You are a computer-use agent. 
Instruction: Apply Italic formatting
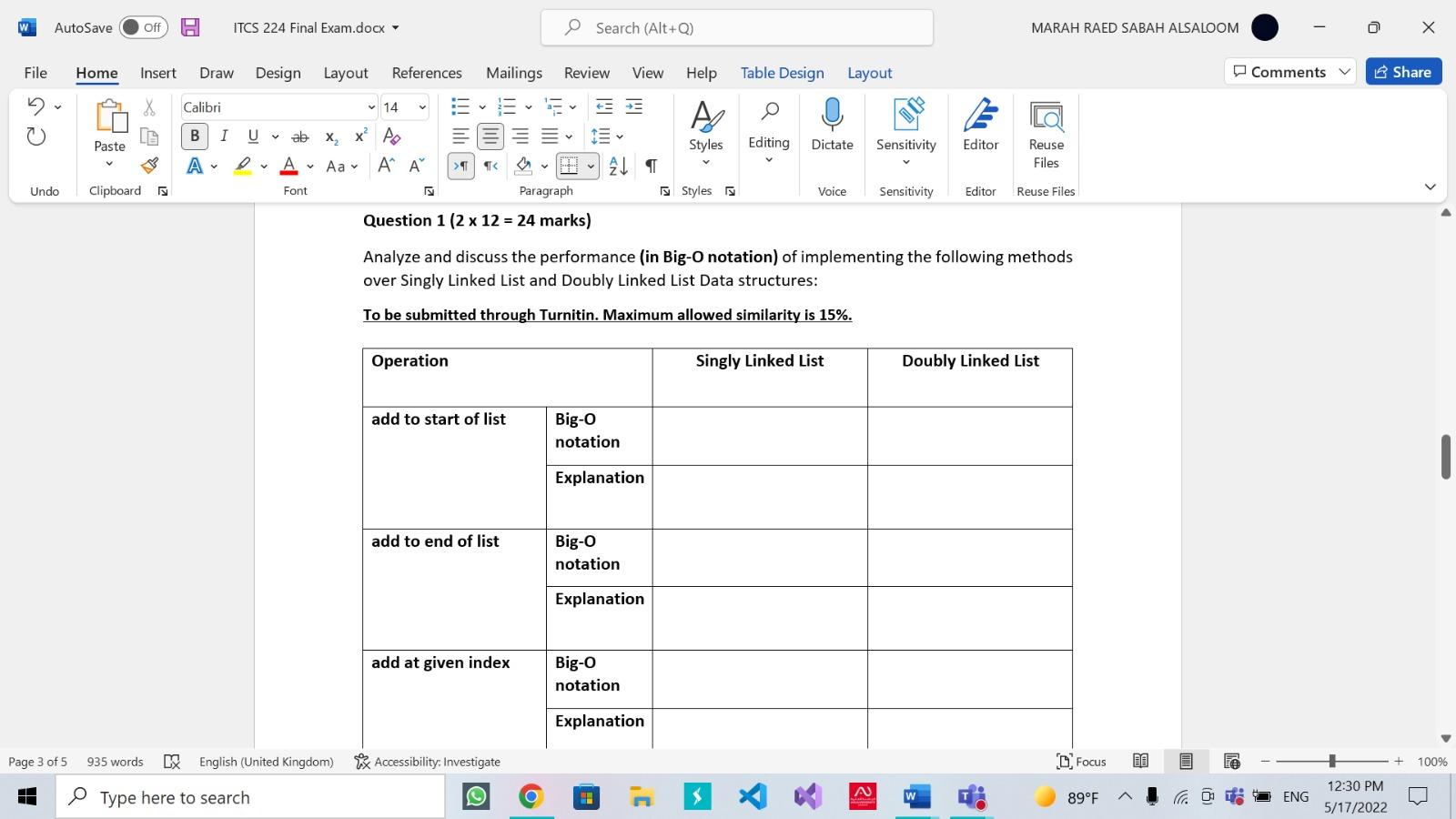click(x=224, y=136)
